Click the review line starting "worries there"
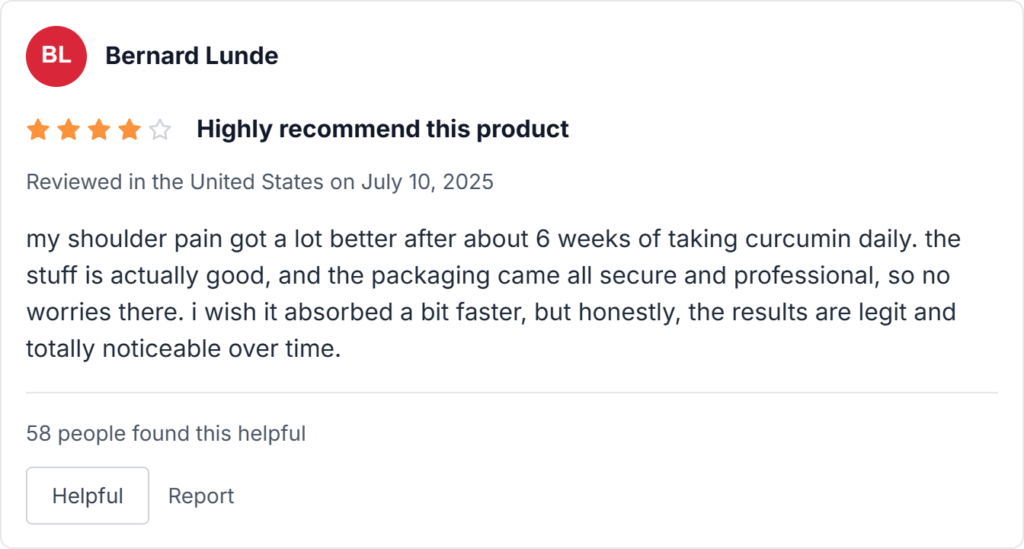Viewport: 1024px width, 549px height. (490, 313)
